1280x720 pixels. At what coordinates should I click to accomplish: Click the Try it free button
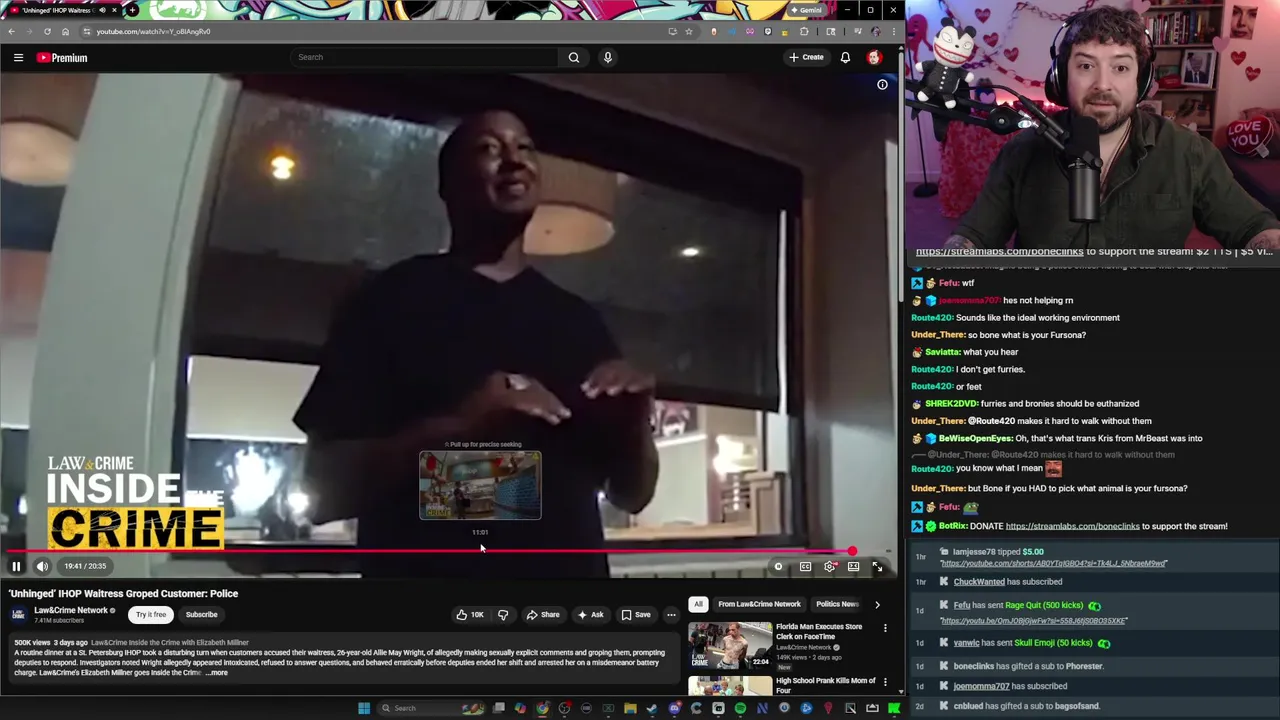[x=151, y=615]
